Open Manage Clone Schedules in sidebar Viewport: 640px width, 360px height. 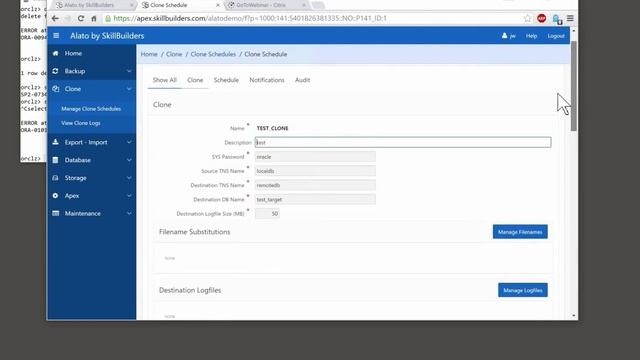click(91, 109)
